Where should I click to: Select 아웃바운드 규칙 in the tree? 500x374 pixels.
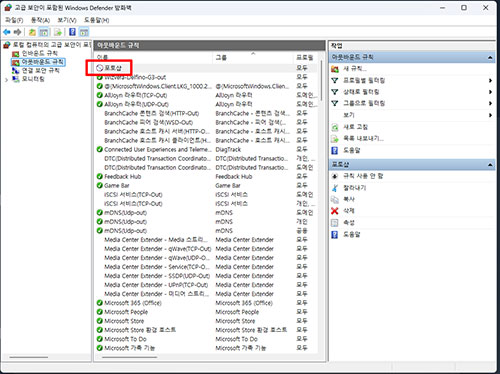tap(42, 62)
